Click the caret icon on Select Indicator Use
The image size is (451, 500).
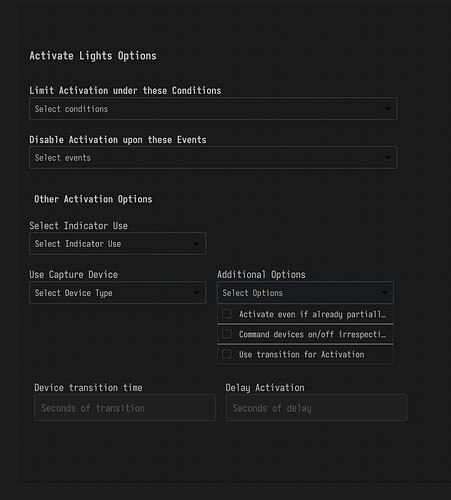(x=196, y=244)
